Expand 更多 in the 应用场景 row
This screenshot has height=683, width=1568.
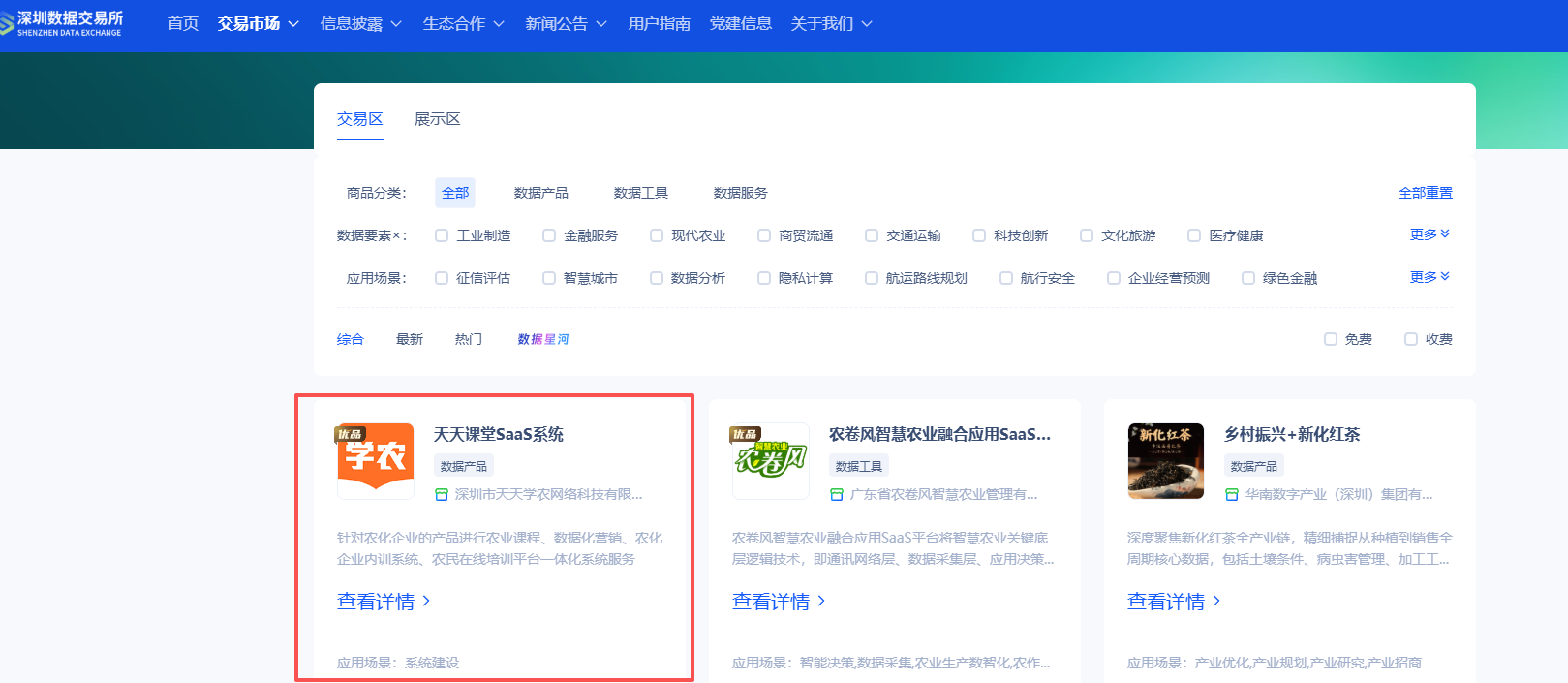[x=1430, y=277]
